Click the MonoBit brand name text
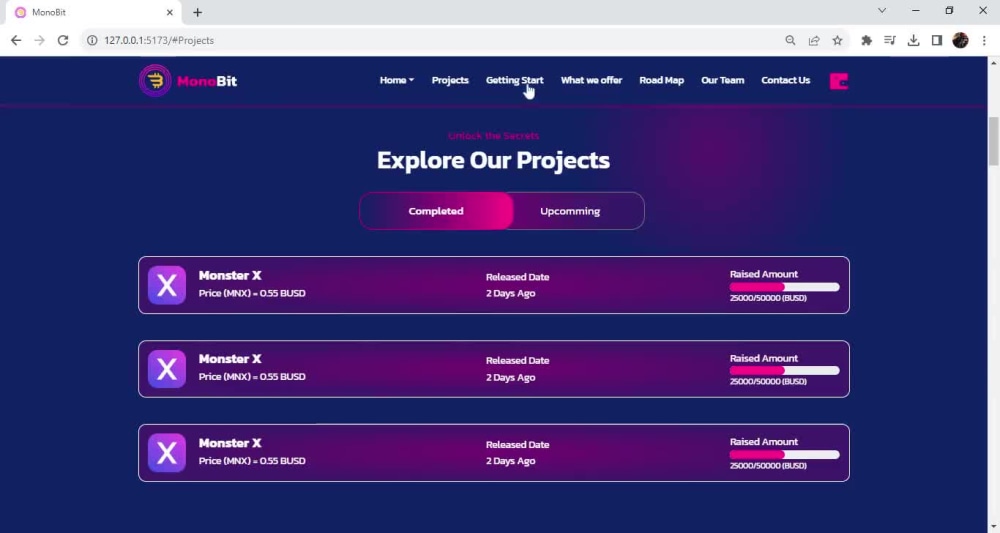The width and height of the screenshot is (1000, 533). pyautogui.click(x=207, y=81)
